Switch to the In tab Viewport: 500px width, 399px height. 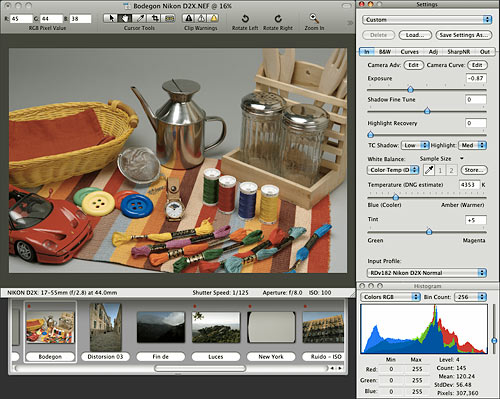pyautogui.click(x=366, y=52)
